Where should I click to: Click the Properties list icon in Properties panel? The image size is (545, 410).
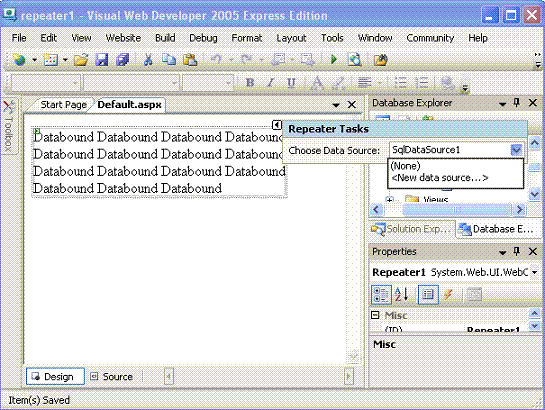[428, 295]
